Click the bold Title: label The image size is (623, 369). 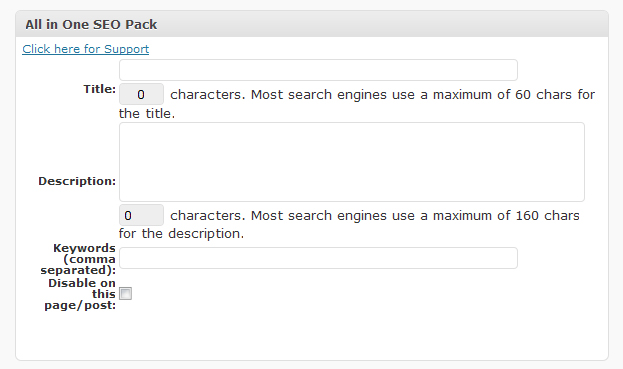(x=99, y=89)
